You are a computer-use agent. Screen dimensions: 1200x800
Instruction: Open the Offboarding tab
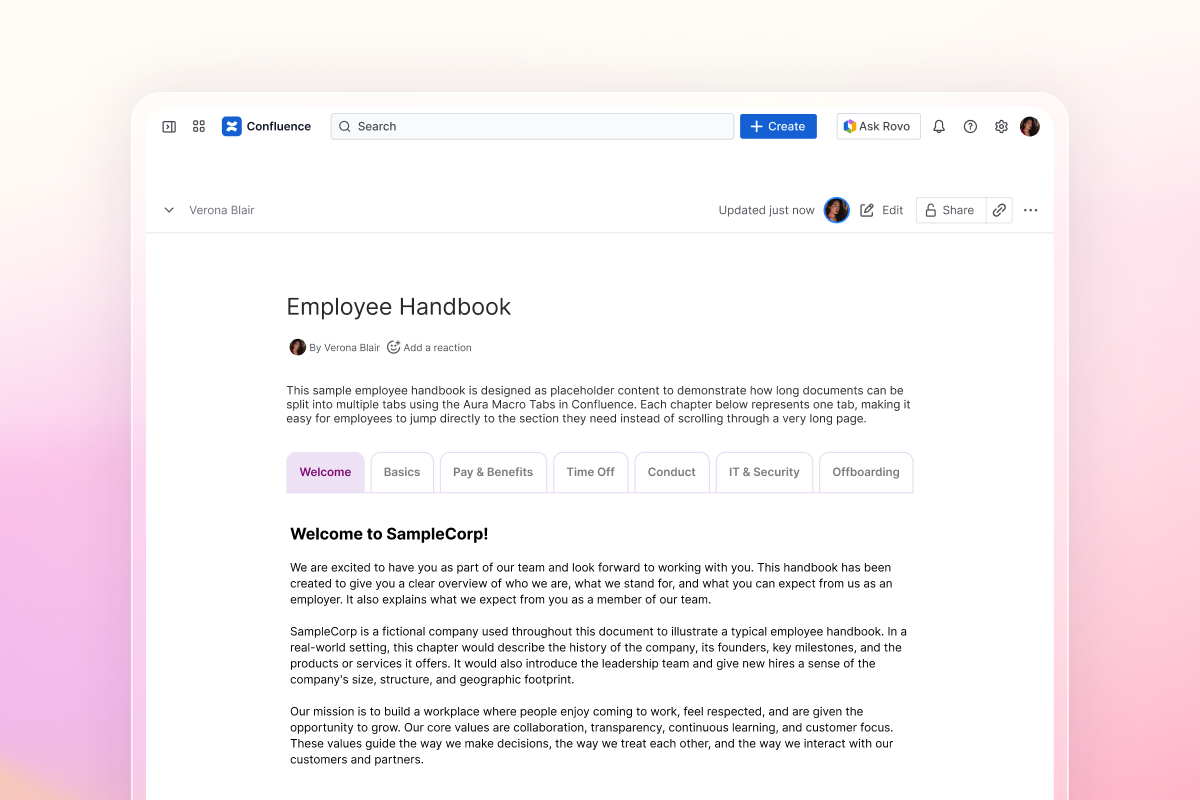coord(866,472)
